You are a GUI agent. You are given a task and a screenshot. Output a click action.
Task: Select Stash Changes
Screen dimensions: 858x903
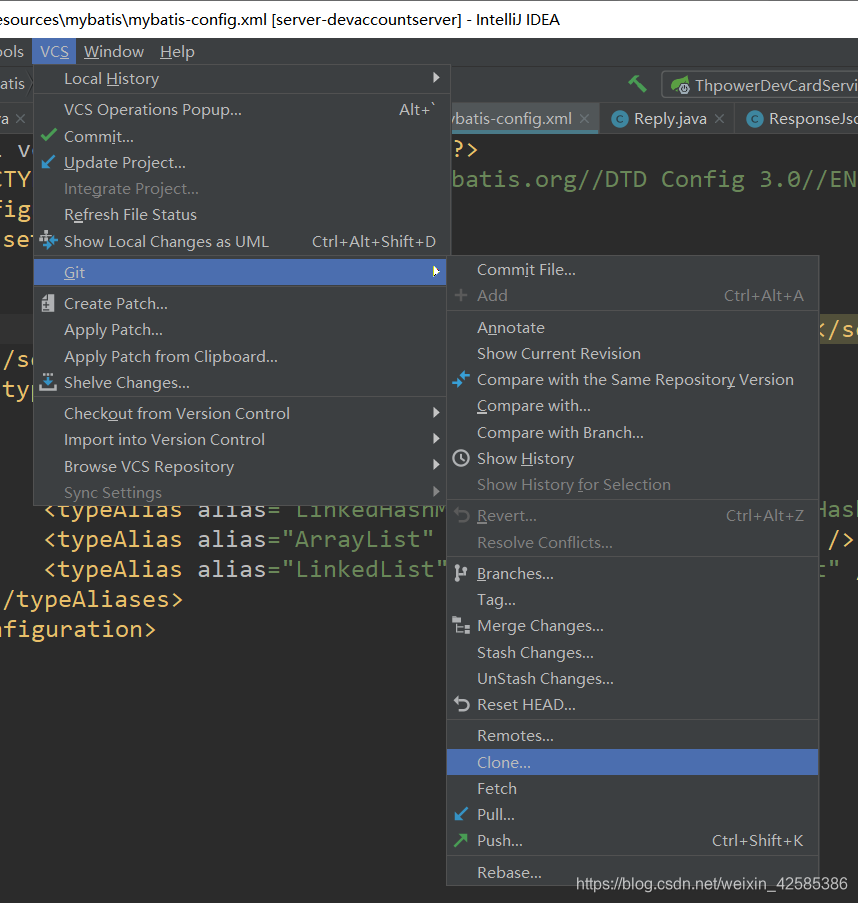click(632, 652)
